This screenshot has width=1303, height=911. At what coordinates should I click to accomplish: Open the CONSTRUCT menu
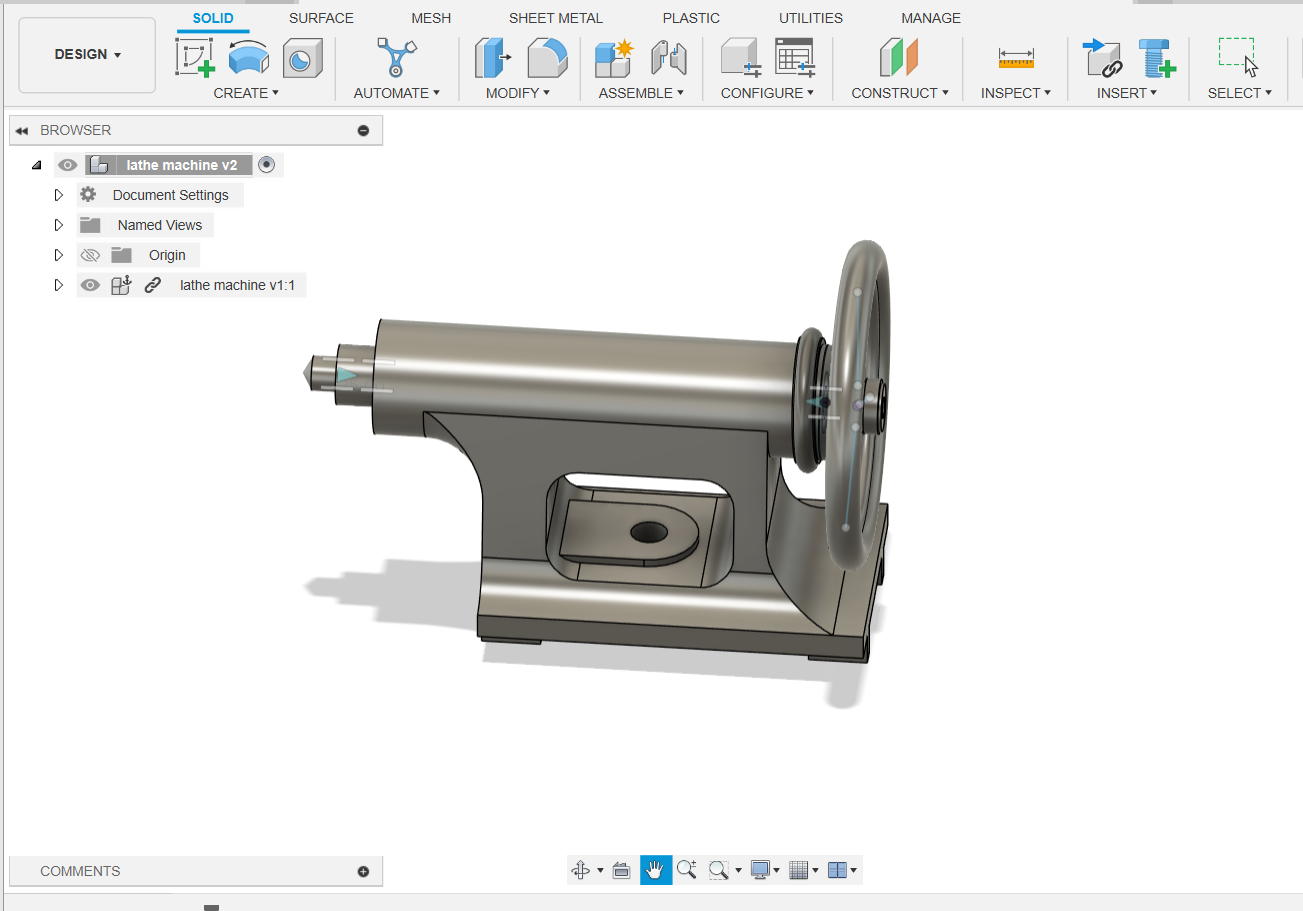click(x=899, y=93)
